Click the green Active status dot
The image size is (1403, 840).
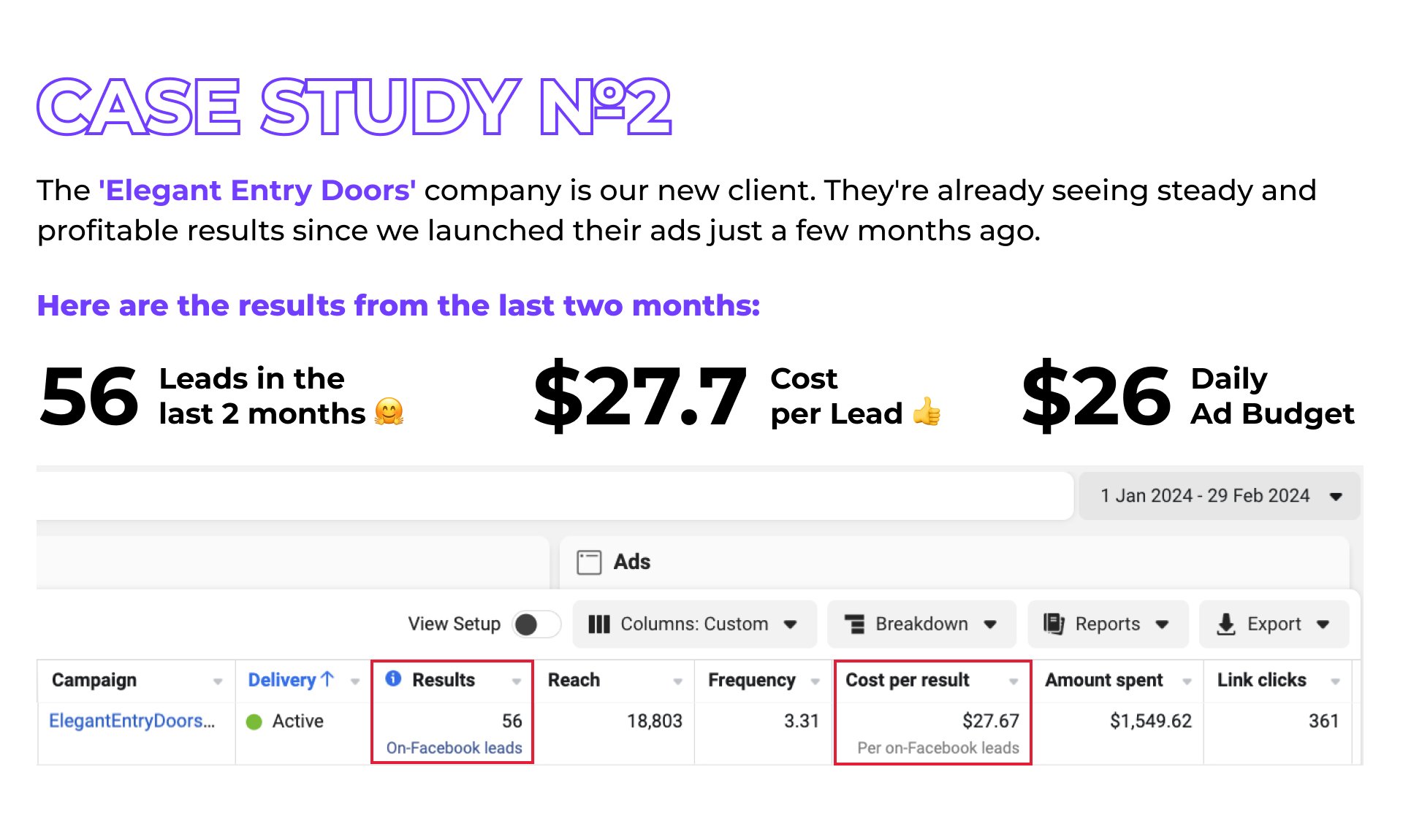click(254, 722)
